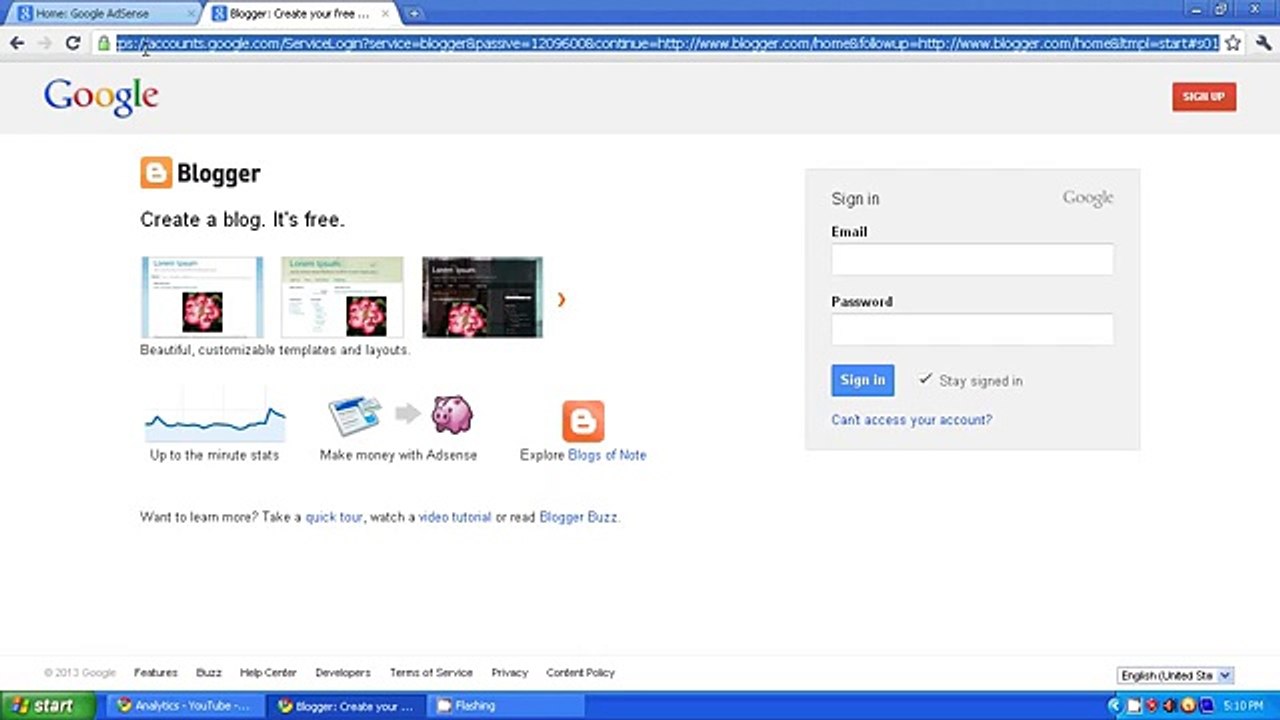Click the large orange Blogs of Note icon
This screenshot has height=720, width=1280.
pos(583,421)
